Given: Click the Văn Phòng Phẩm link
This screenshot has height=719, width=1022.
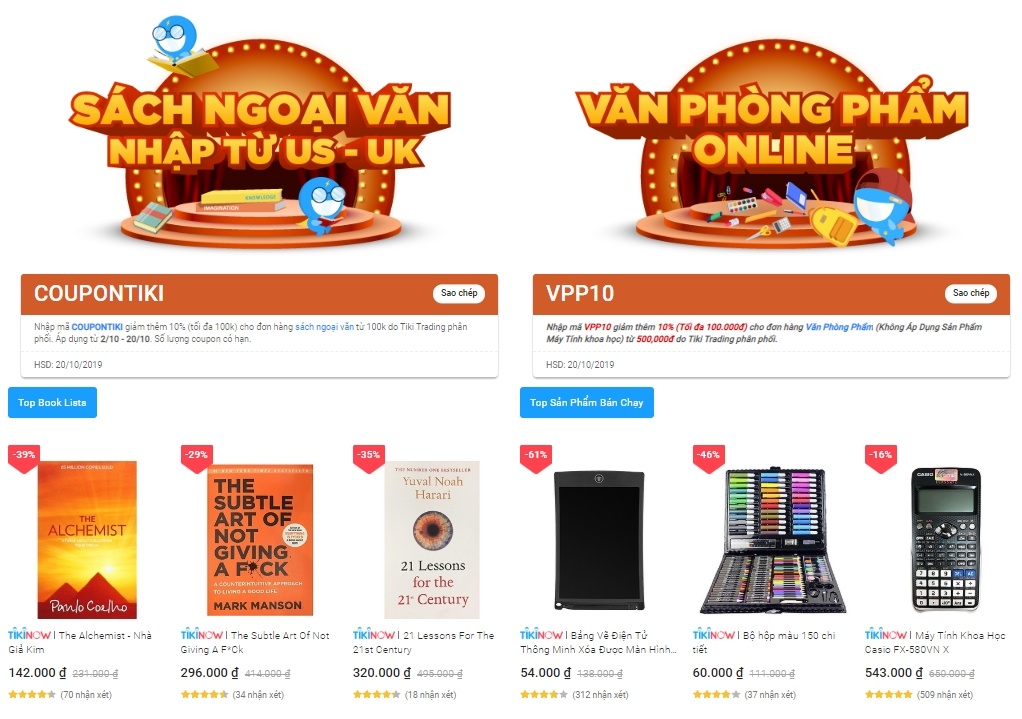Looking at the screenshot, I should coord(839,327).
